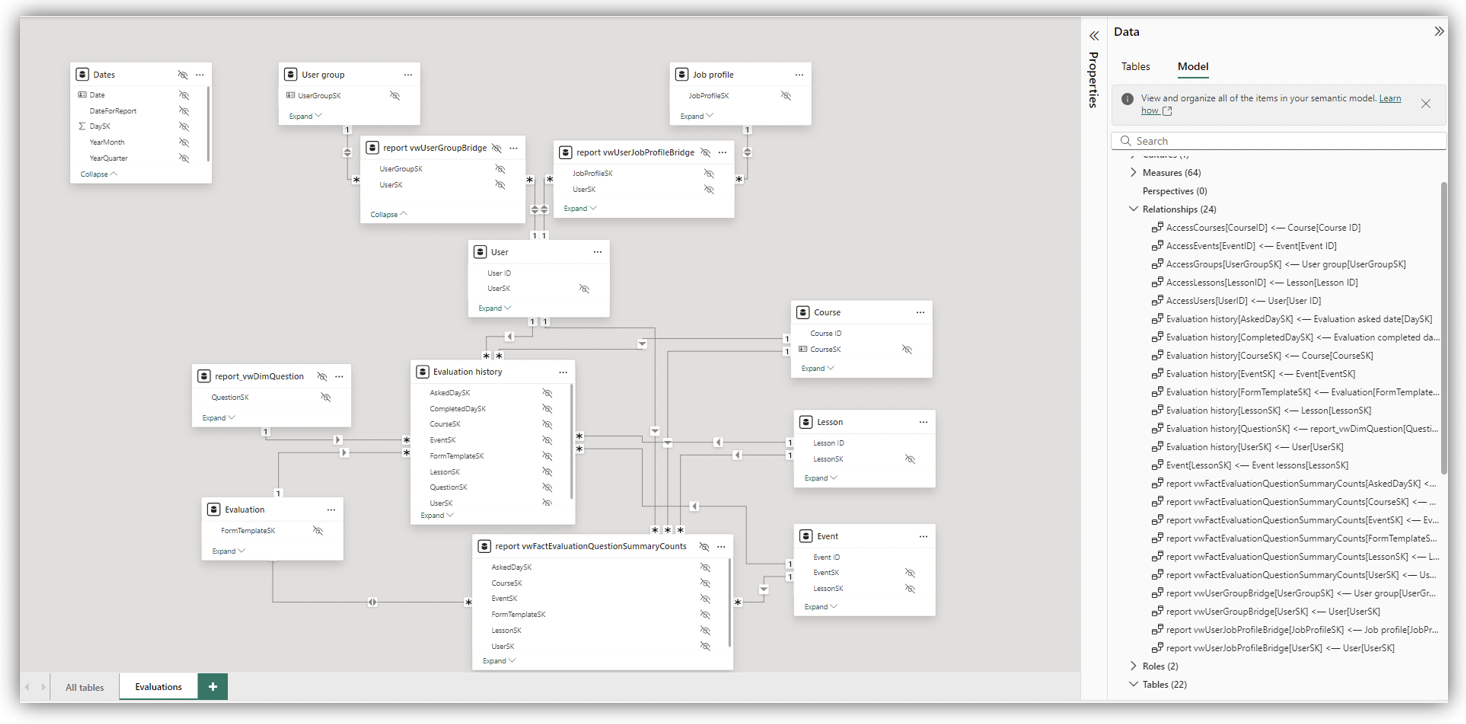Viewport: 1466px width, 724px height.
Task: Collapse the Relationships (24) tree node
Action: tap(1133, 210)
